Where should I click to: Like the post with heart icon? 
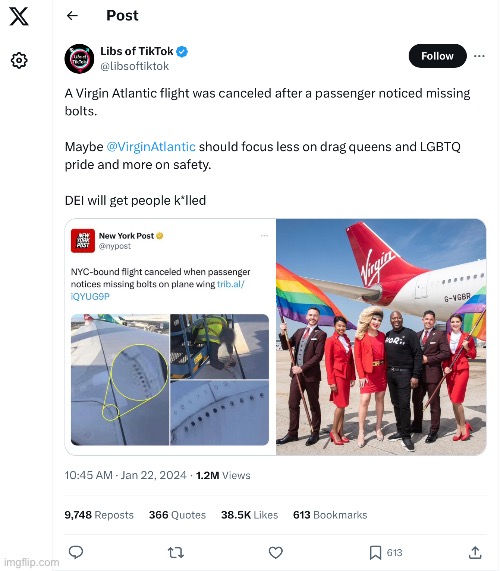276,552
